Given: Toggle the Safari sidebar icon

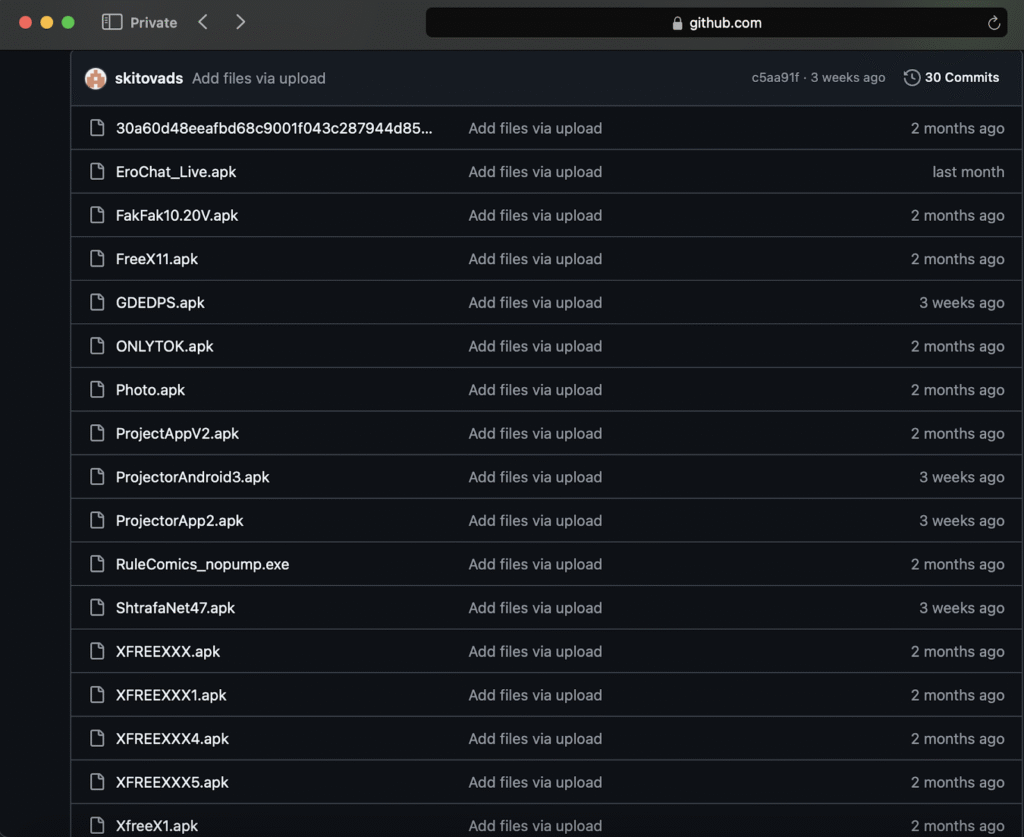Looking at the screenshot, I should point(112,22).
